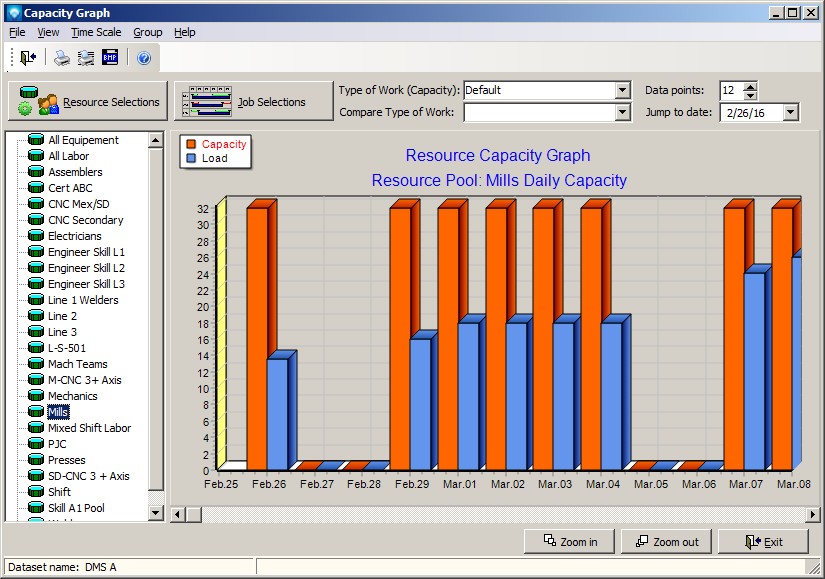Select the Mills resource in list

click(58, 412)
